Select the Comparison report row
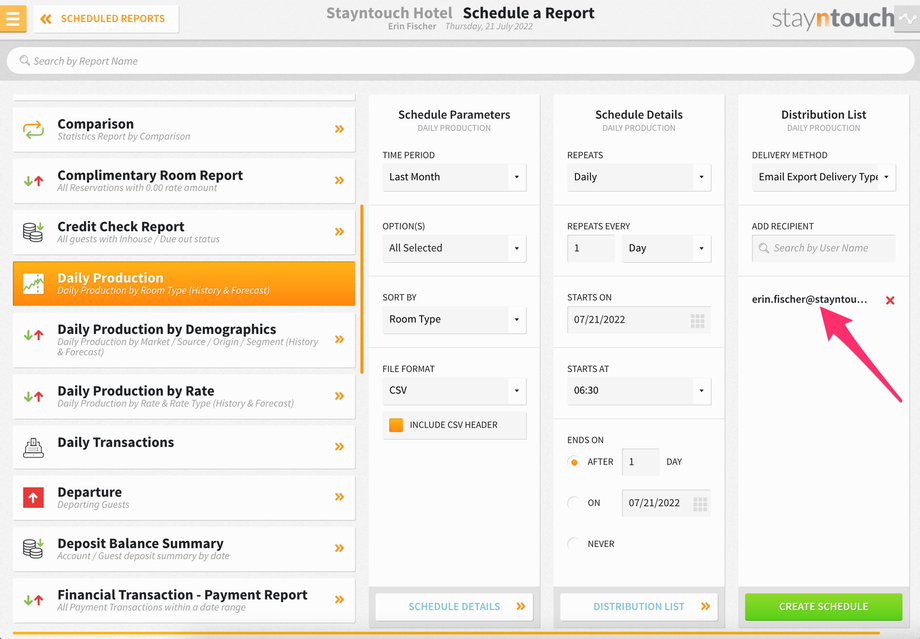 point(184,129)
